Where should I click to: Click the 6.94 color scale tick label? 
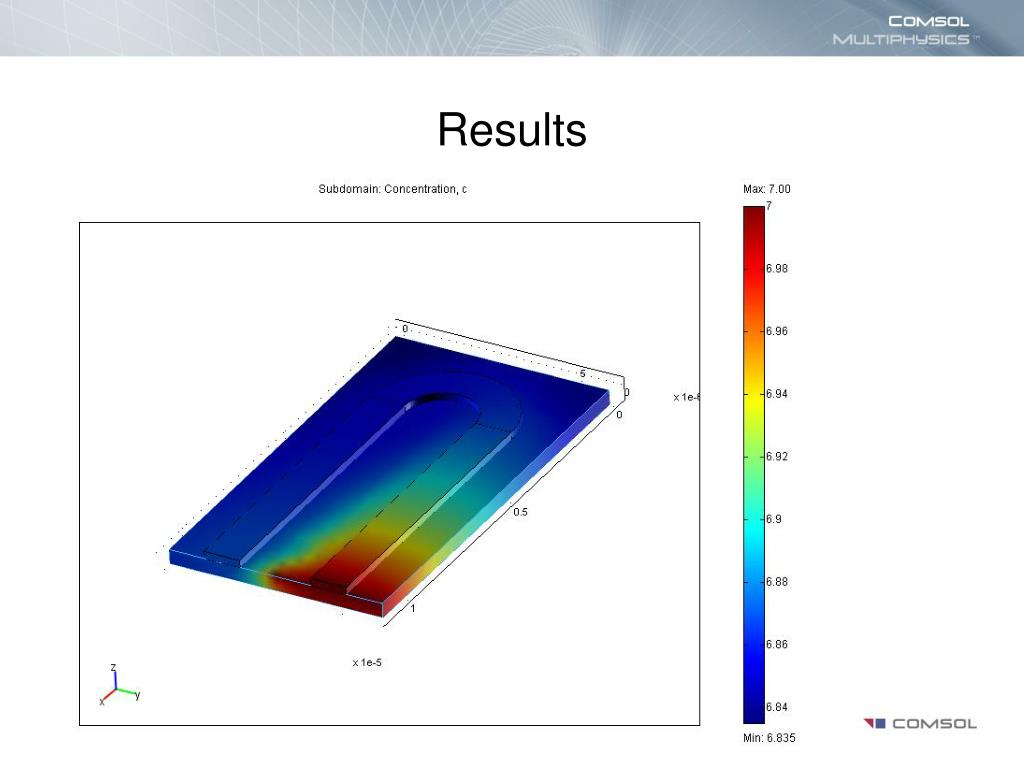[776, 394]
